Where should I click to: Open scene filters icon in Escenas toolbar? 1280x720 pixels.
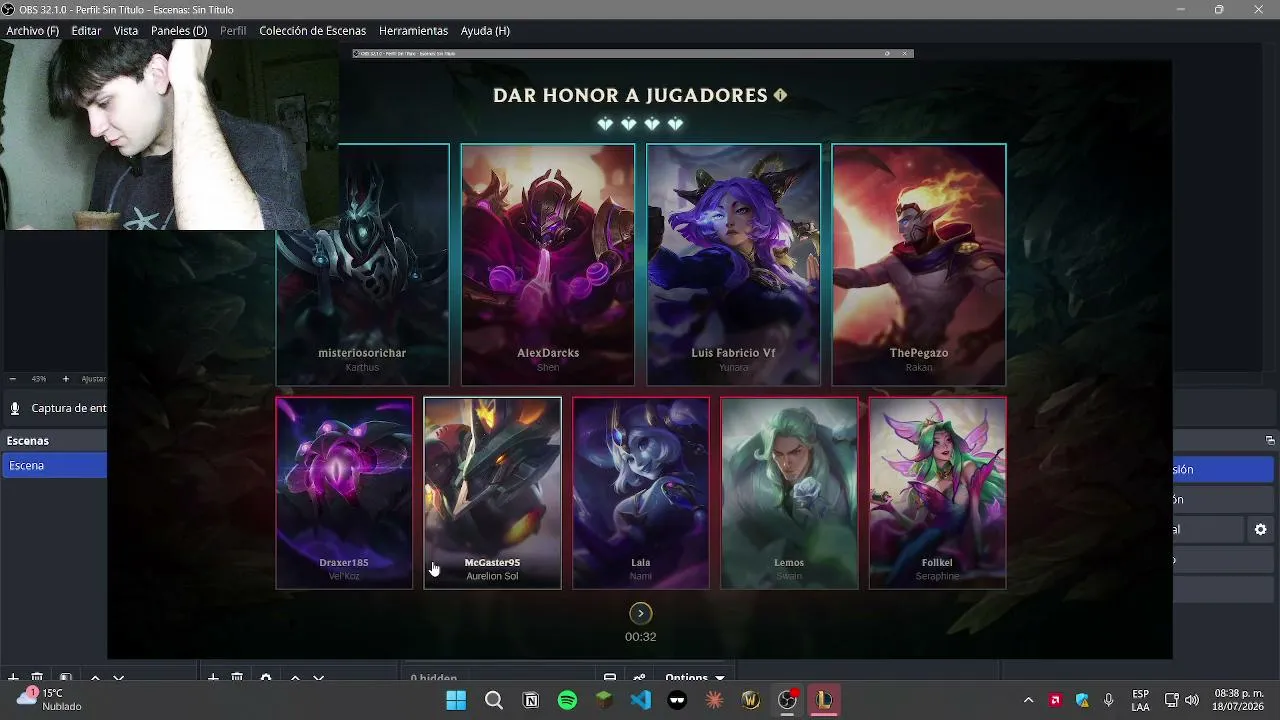click(x=65, y=678)
